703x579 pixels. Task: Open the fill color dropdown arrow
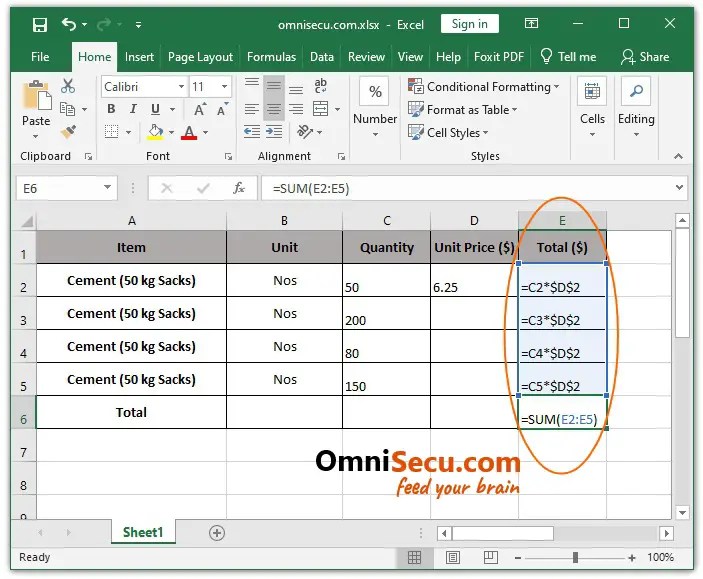point(171,132)
